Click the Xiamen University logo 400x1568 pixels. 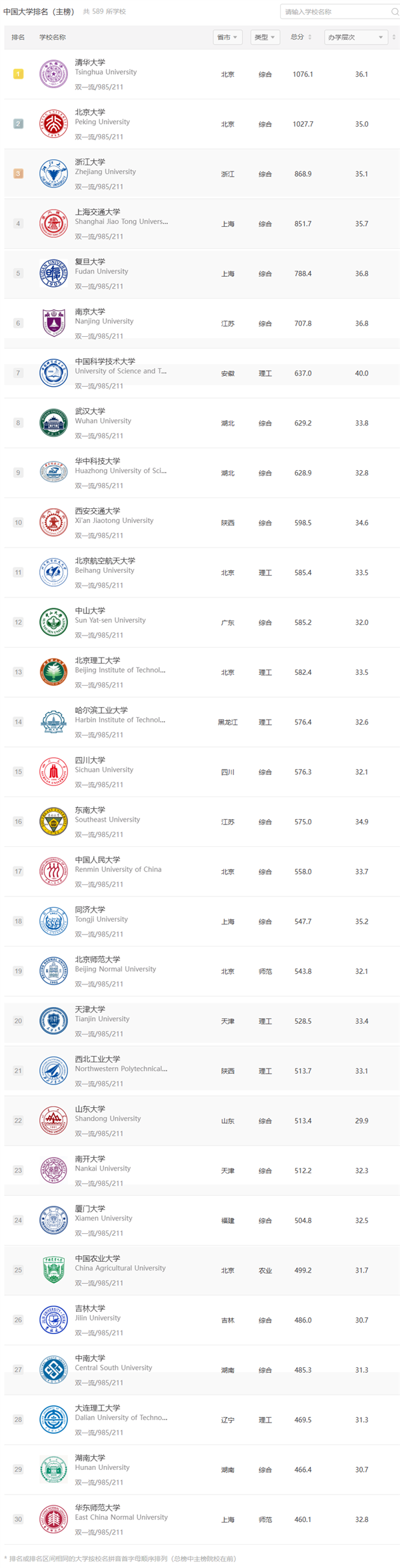[53, 1220]
